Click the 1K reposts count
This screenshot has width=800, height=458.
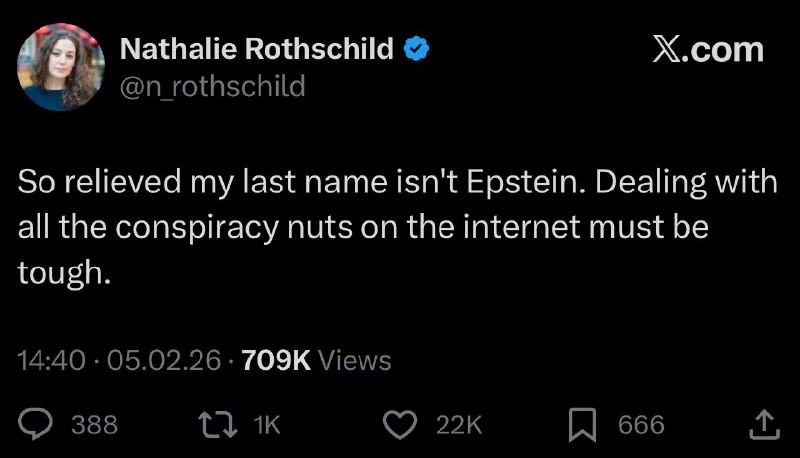click(x=267, y=425)
